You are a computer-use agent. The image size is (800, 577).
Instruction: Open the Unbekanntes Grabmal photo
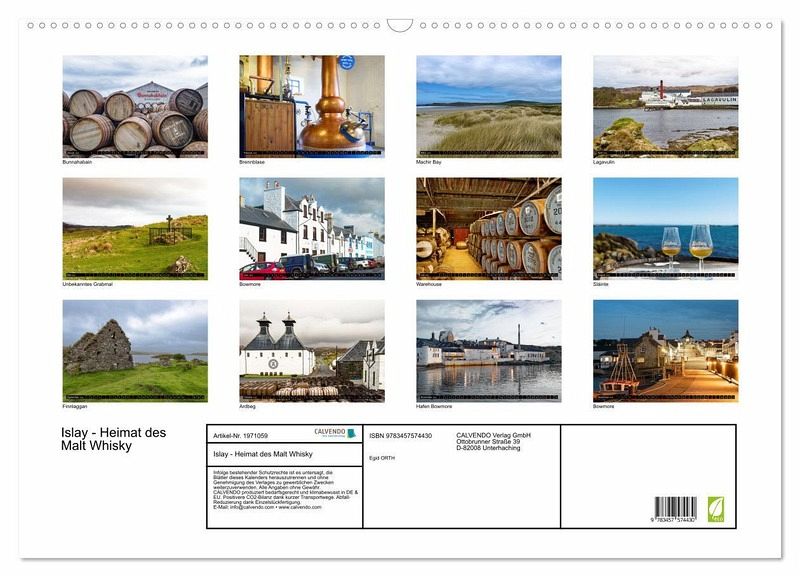(135, 229)
